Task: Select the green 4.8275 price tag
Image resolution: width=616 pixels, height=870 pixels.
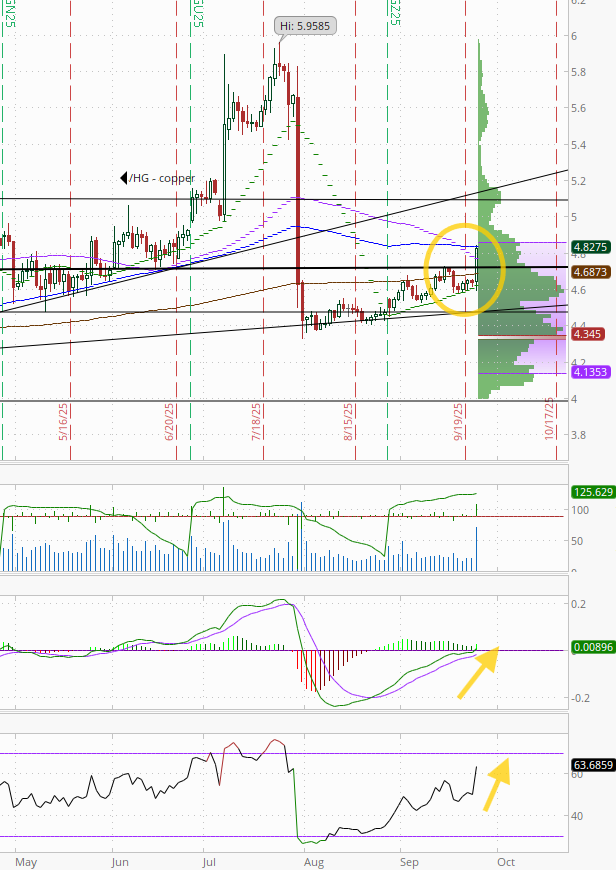Action: 592,247
